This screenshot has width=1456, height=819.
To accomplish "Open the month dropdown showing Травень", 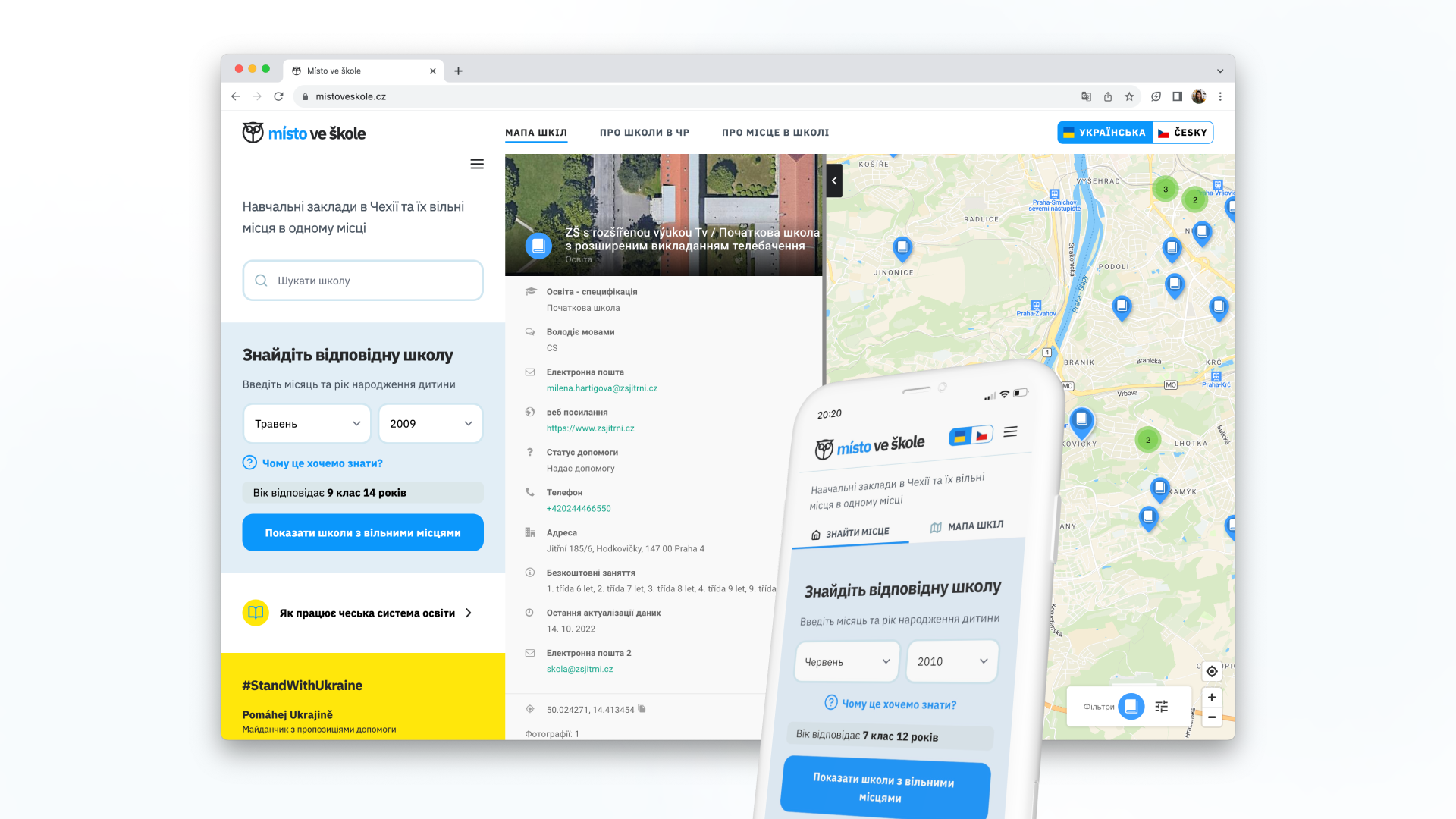I will click(307, 424).
